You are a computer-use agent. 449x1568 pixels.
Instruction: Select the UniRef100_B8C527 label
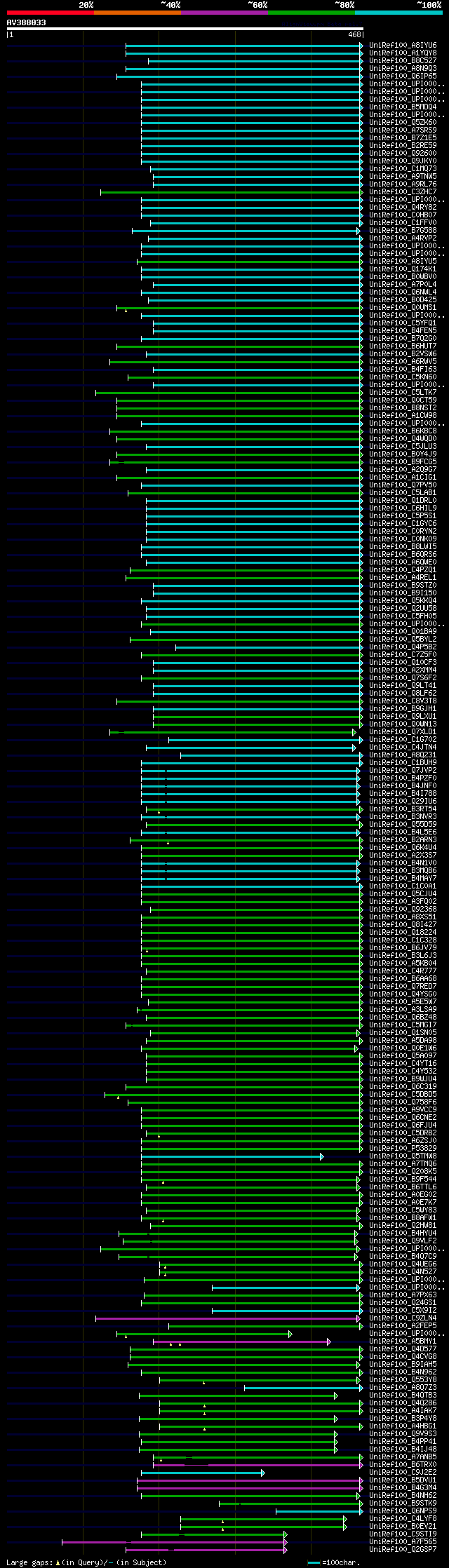(403, 60)
